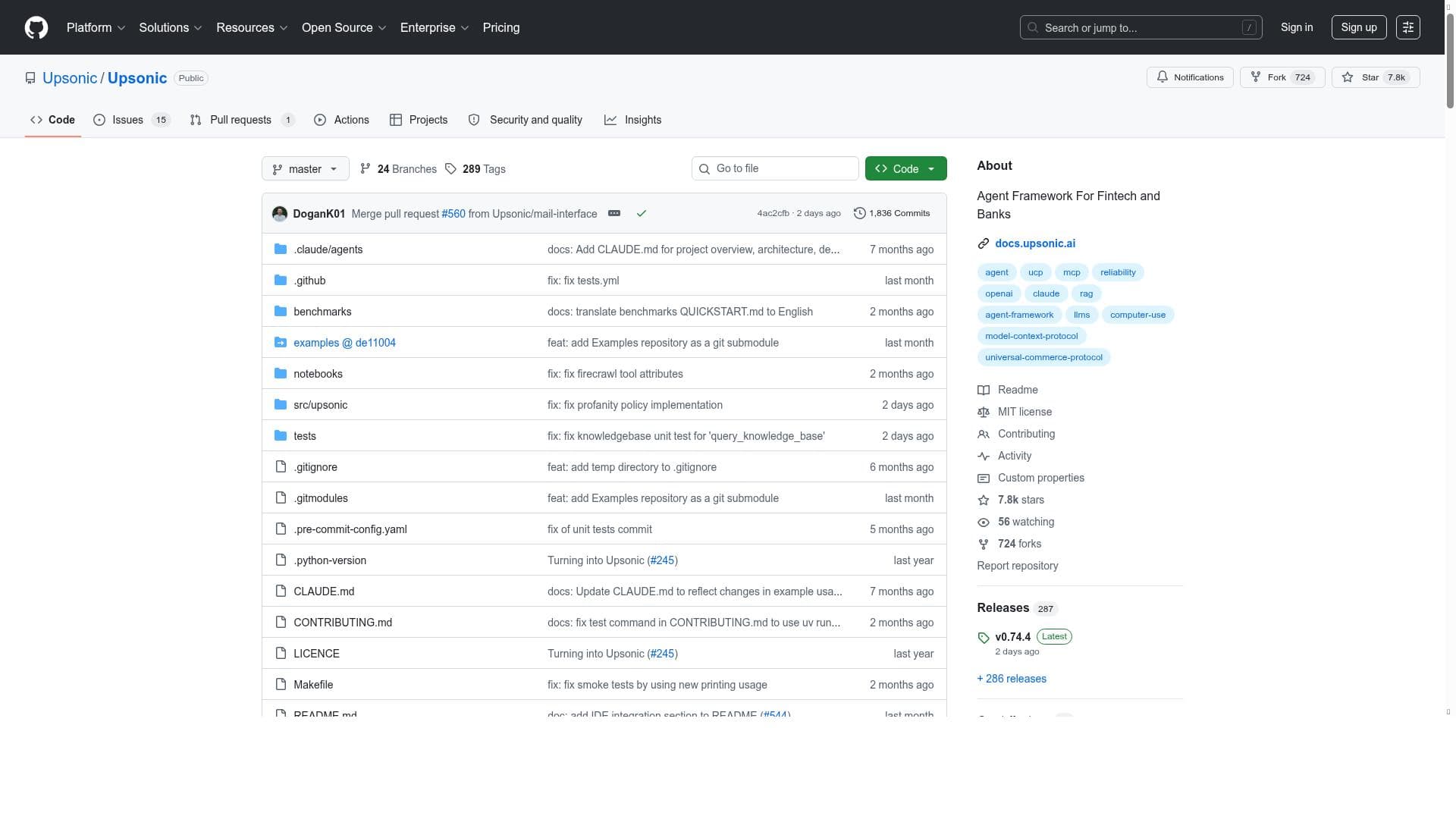Image resolution: width=1456 pixels, height=819 pixels.
Task: Click the GitHub logo icon
Action: (36, 27)
